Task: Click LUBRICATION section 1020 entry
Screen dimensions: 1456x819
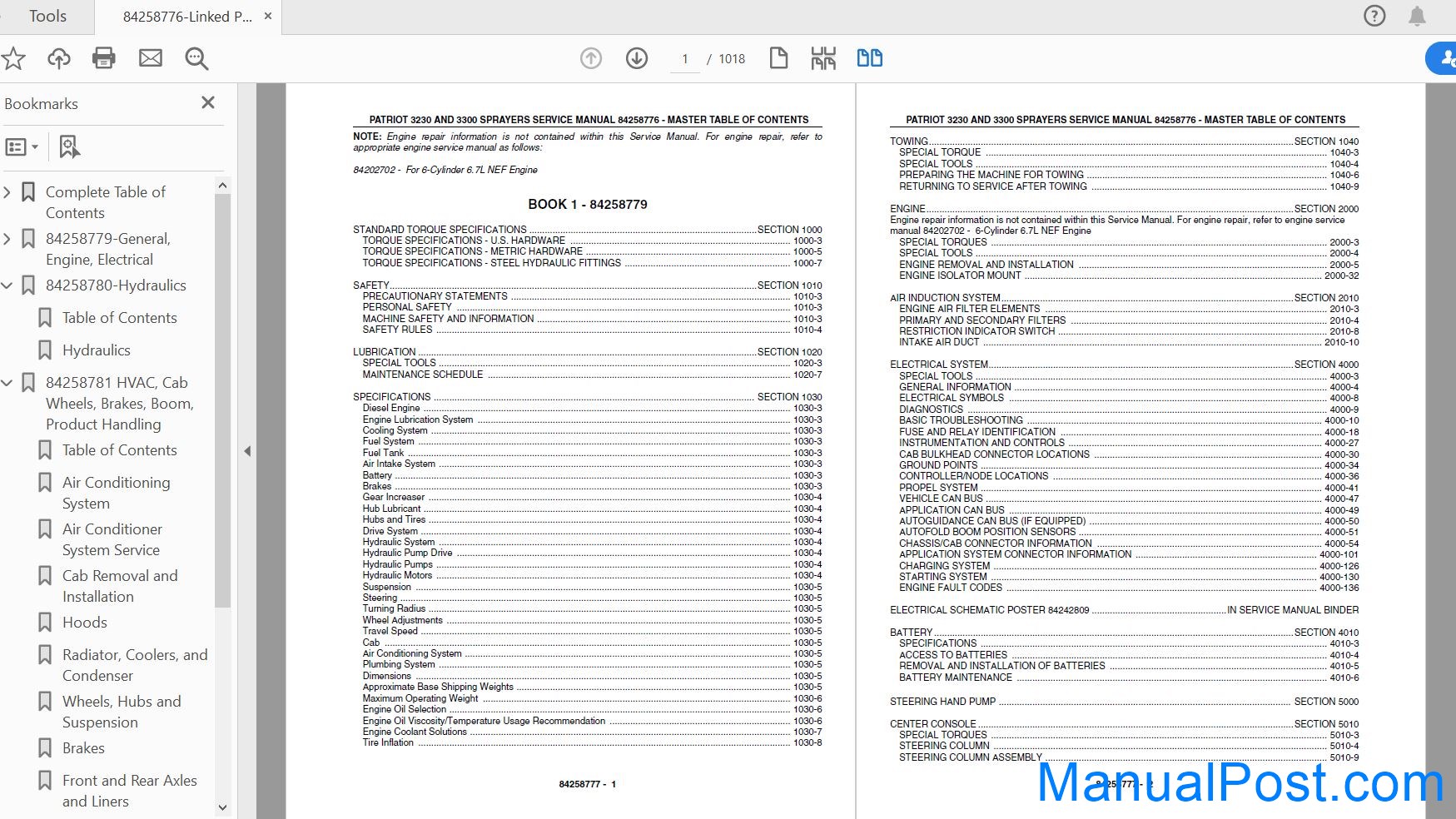Action: click(x=587, y=352)
